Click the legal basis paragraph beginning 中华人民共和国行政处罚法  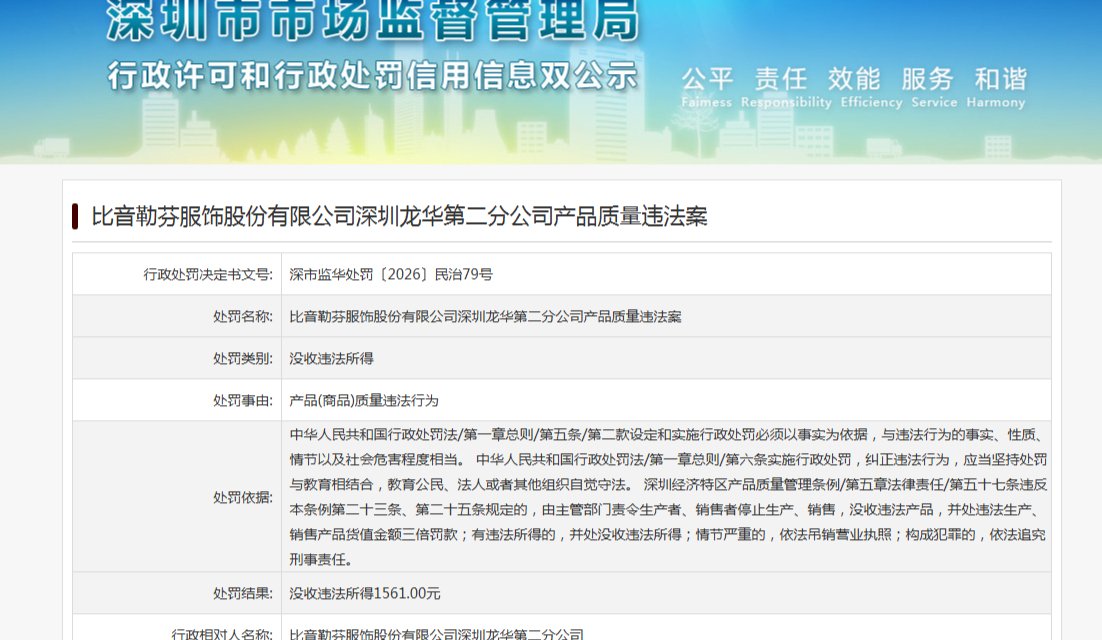[x=668, y=497]
